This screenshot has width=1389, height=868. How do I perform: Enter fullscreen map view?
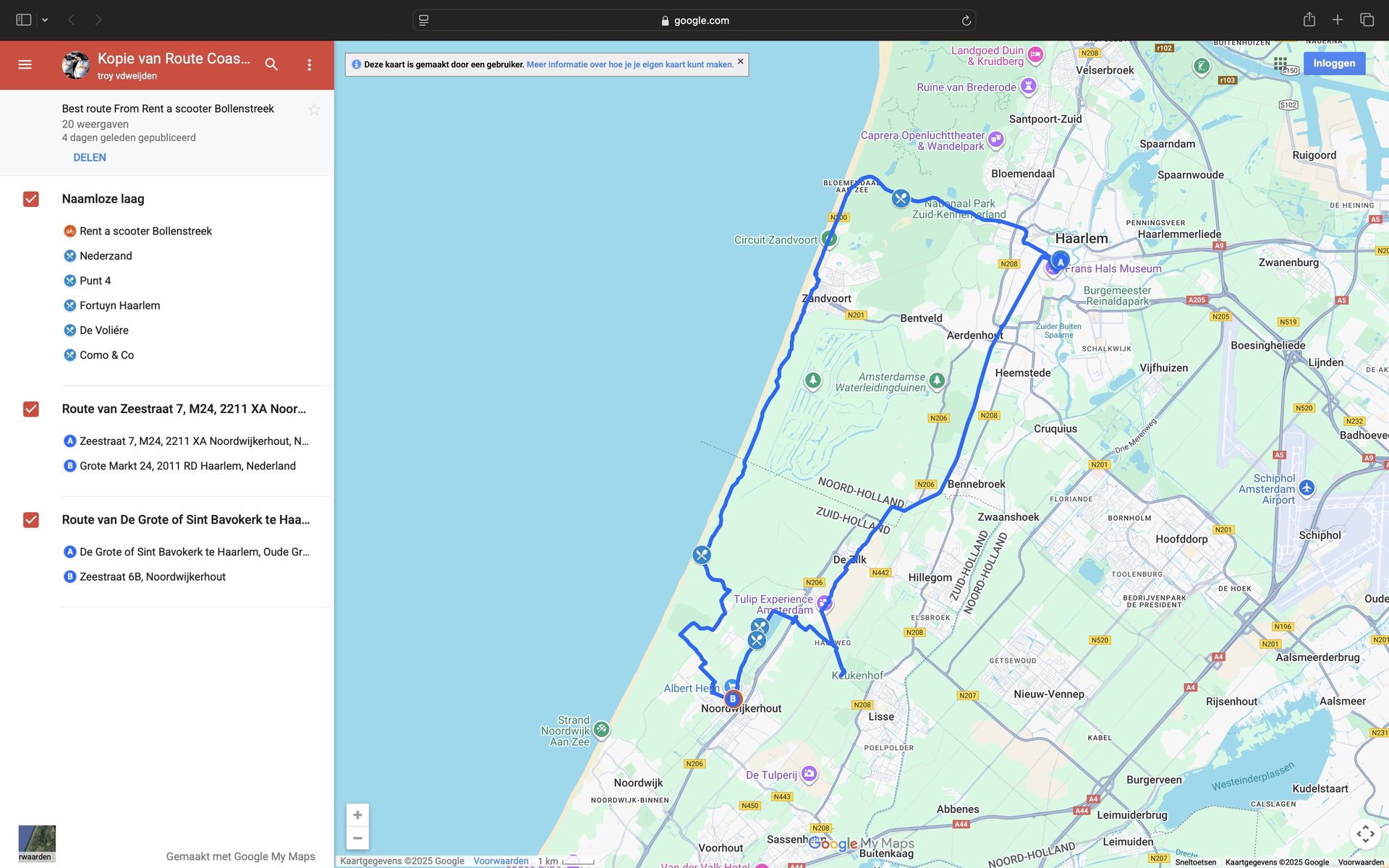1366,832
